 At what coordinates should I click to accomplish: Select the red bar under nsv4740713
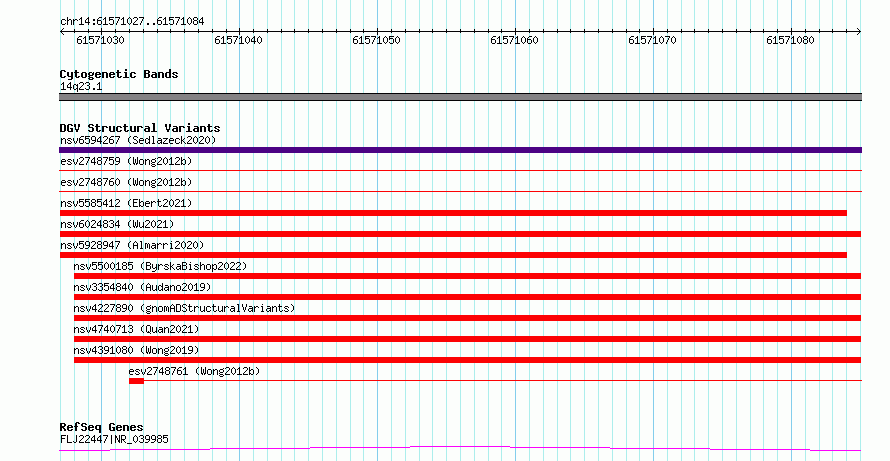pyautogui.click(x=467, y=339)
